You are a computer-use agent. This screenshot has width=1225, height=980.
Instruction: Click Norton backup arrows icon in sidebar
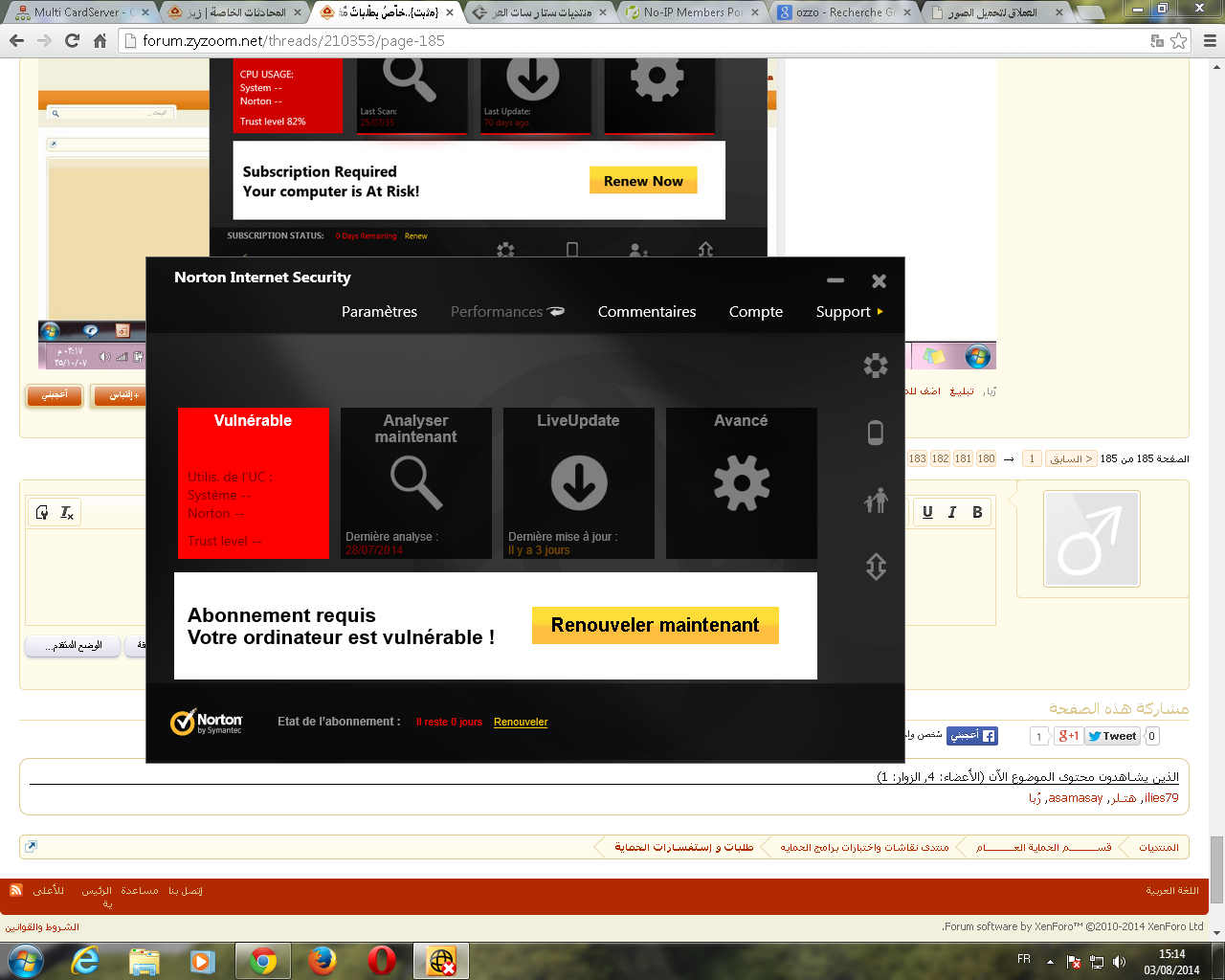tap(876, 567)
